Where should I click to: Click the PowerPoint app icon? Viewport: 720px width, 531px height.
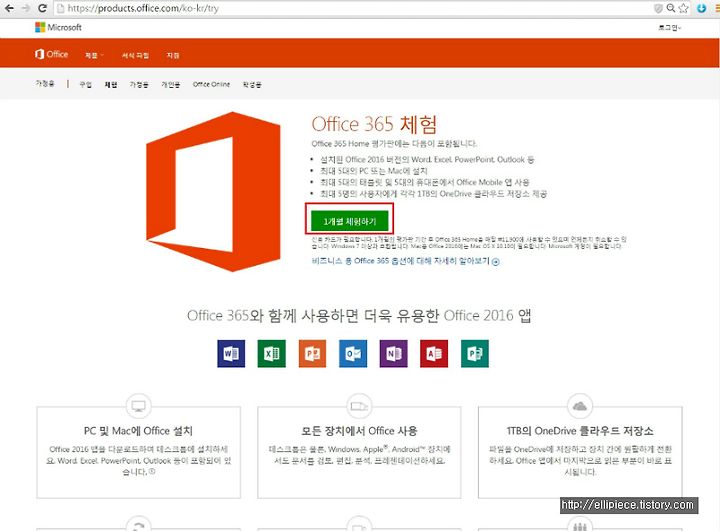pos(312,354)
